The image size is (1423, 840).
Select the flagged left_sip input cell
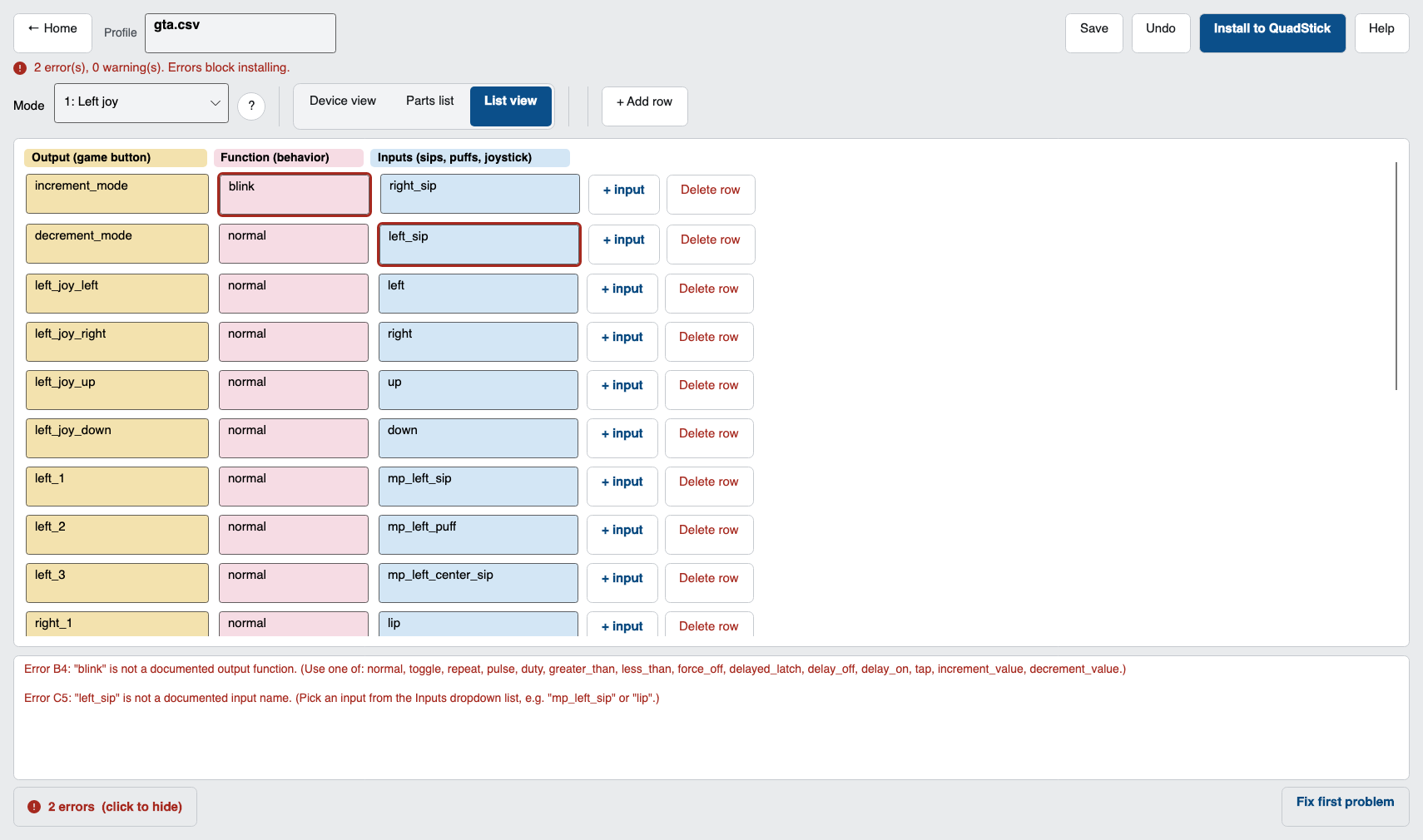click(479, 245)
